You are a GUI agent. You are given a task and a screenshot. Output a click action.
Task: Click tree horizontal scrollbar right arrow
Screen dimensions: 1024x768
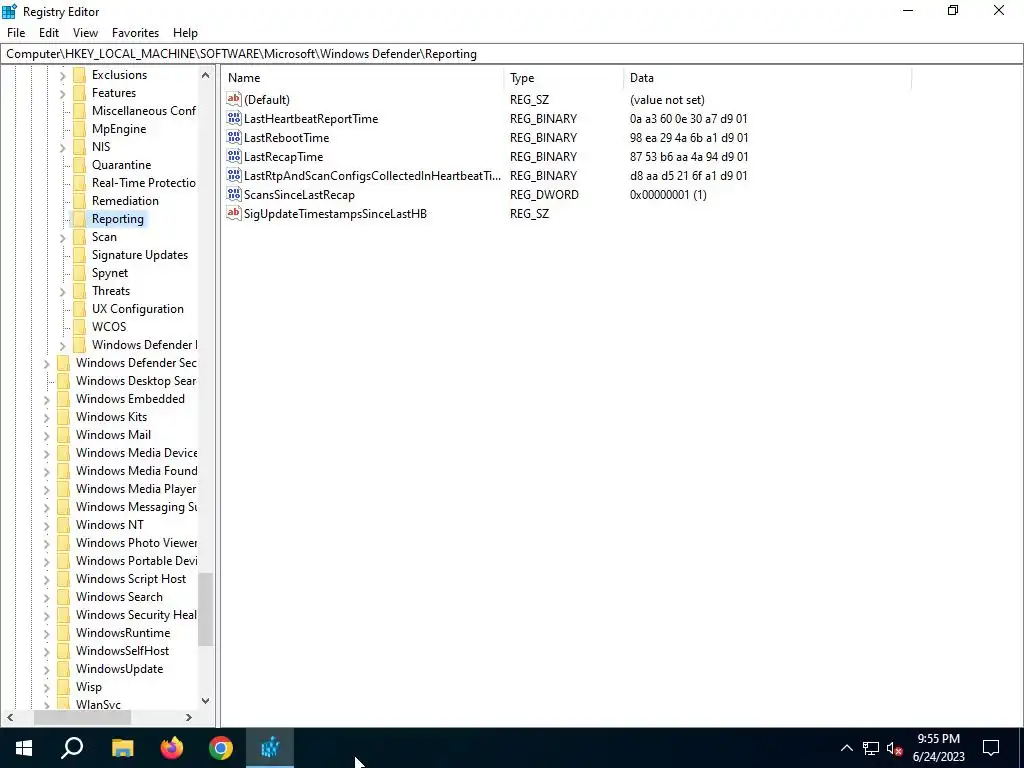coord(189,717)
